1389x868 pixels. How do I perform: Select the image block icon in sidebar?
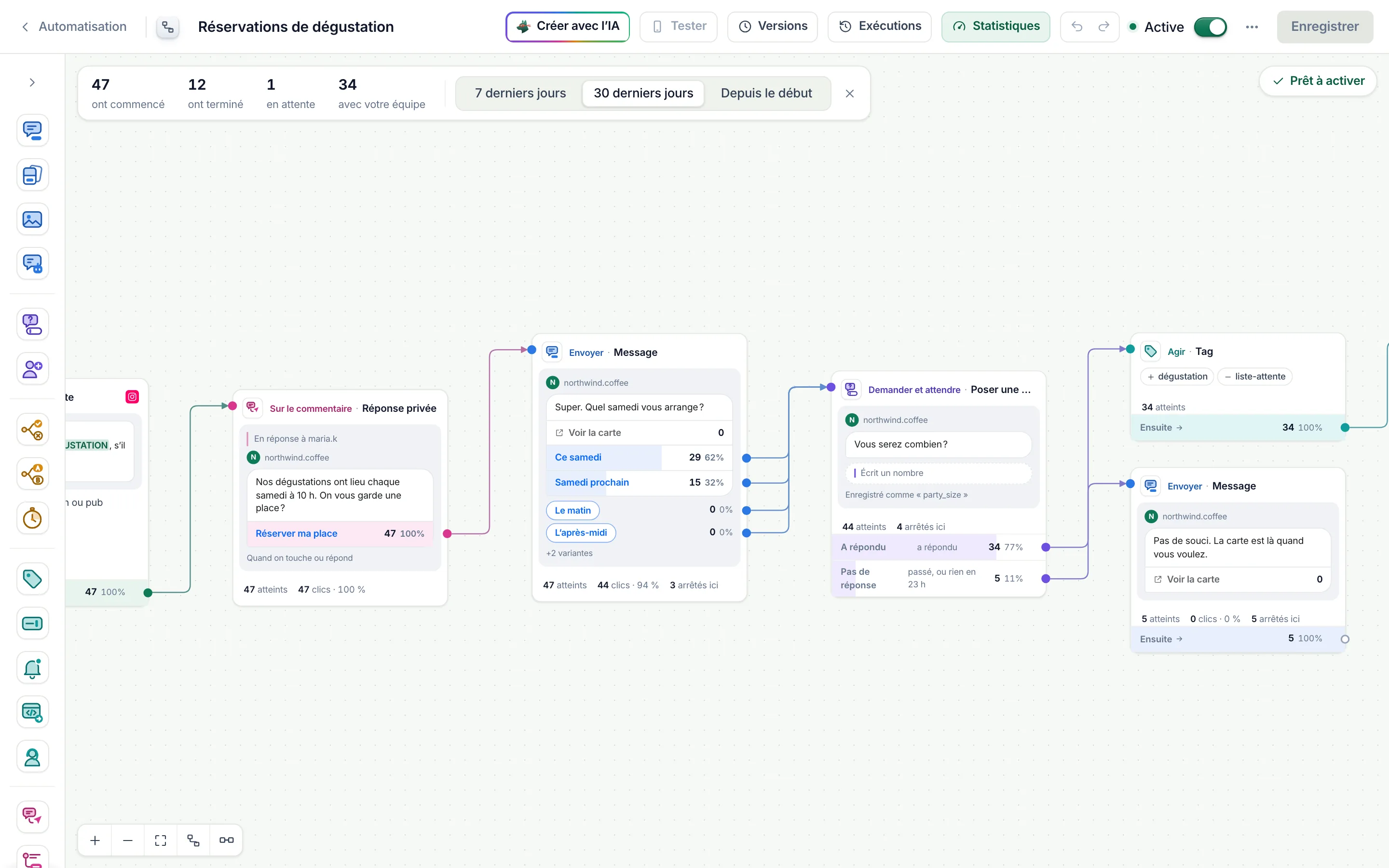[32, 219]
